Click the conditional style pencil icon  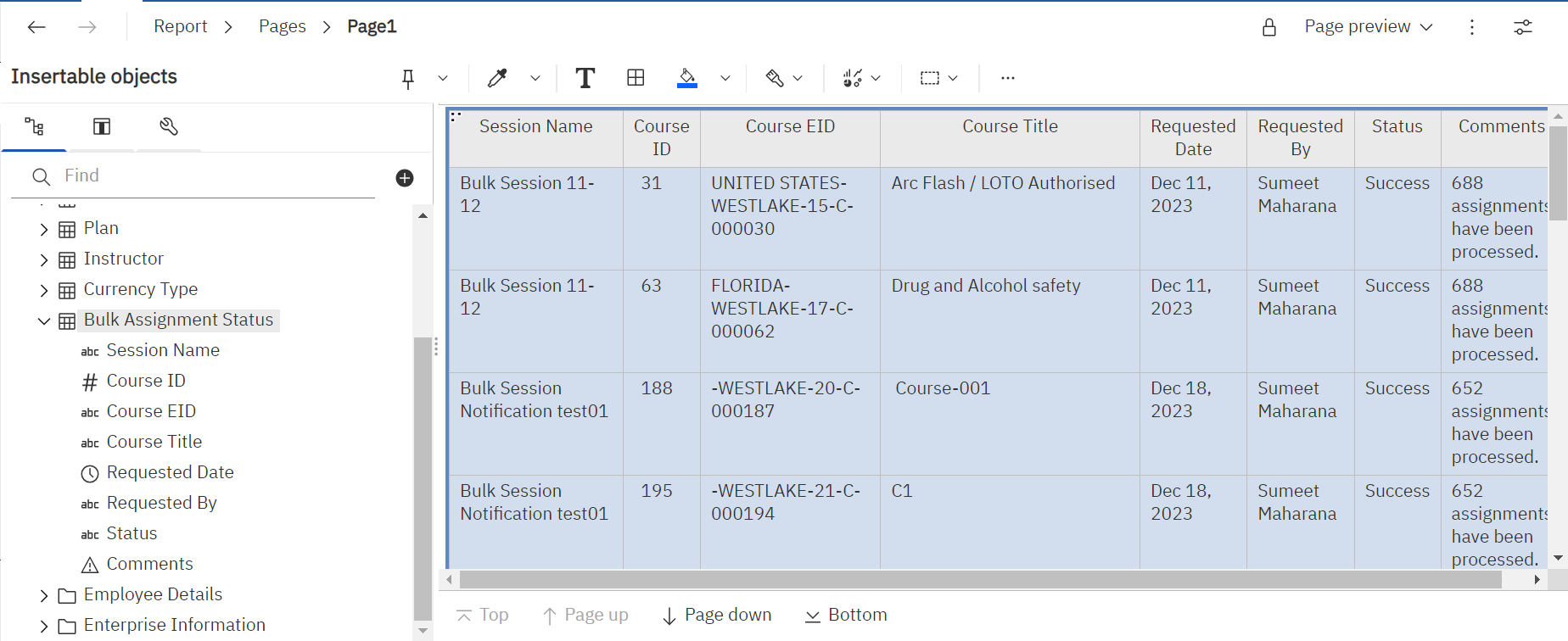[775, 78]
